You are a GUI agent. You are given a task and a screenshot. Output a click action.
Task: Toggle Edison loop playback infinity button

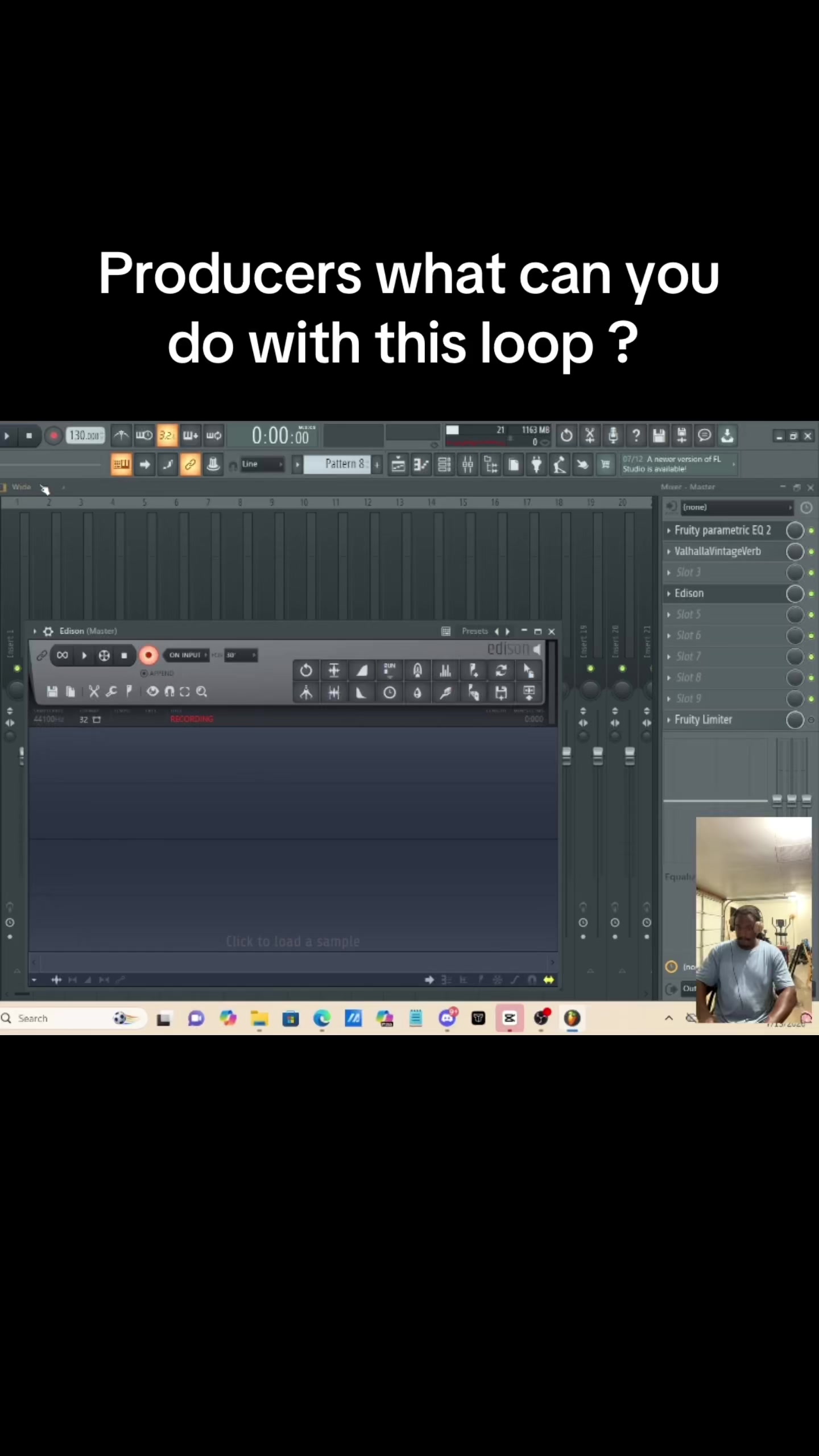tap(63, 655)
